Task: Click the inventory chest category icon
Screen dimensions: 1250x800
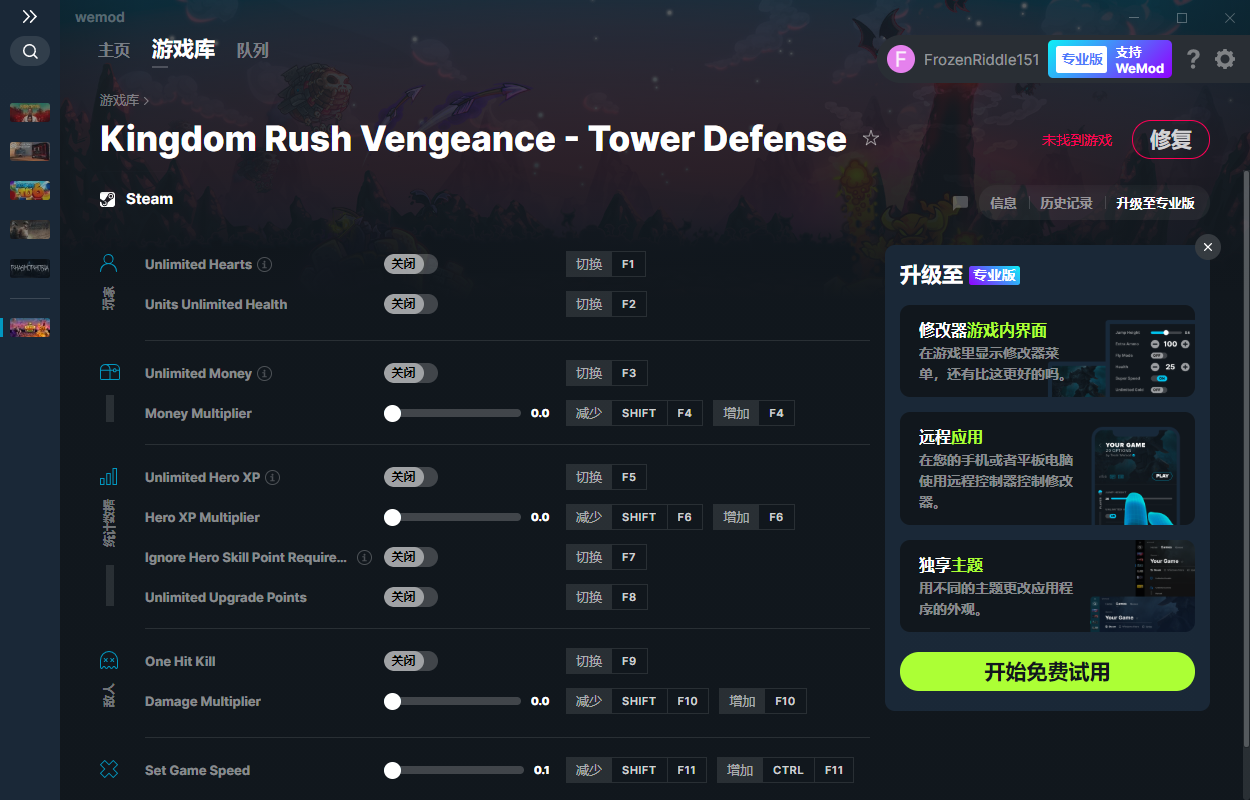Action: point(109,373)
